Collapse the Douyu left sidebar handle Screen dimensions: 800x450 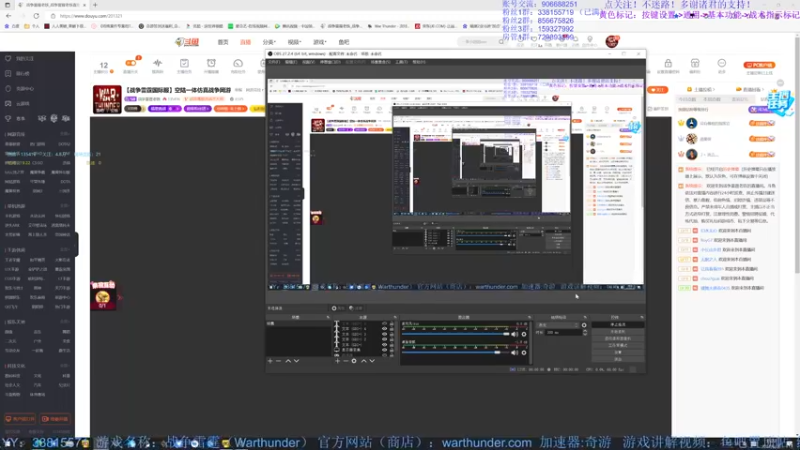[x=76, y=244]
